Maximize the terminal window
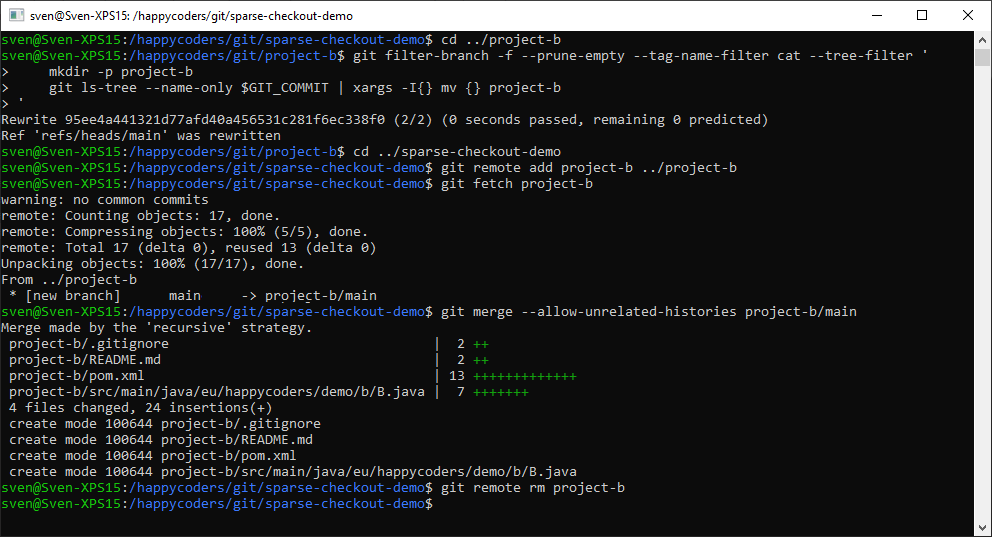Image resolution: width=992 pixels, height=537 pixels. pos(921,16)
